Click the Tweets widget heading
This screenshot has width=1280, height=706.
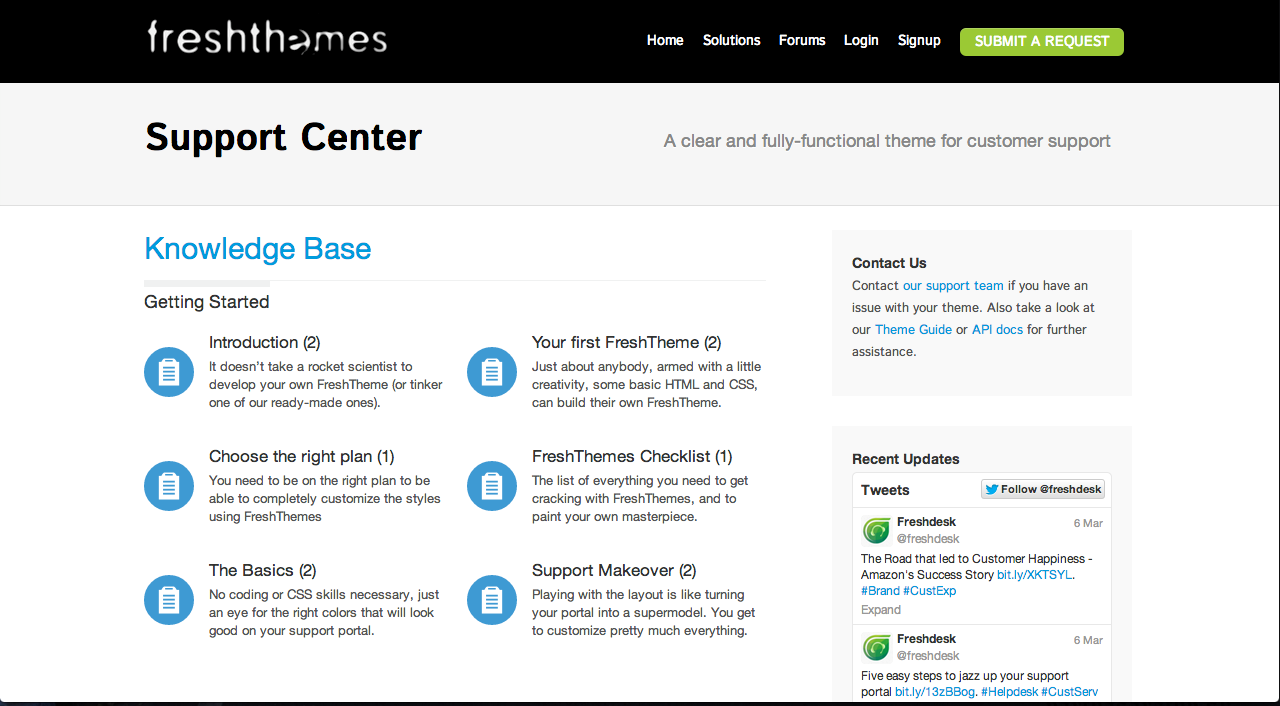pos(885,490)
